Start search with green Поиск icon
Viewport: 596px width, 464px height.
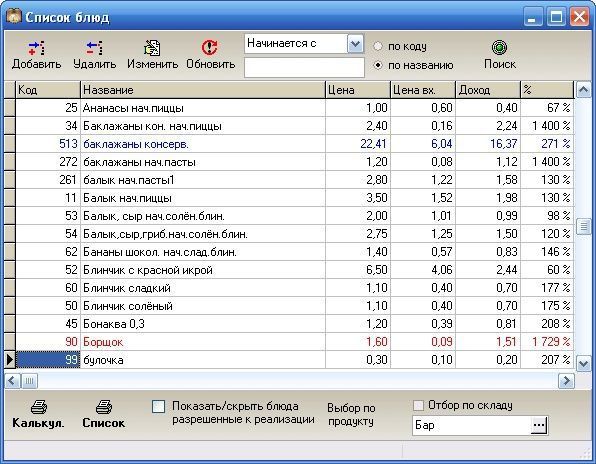coord(499,48)
